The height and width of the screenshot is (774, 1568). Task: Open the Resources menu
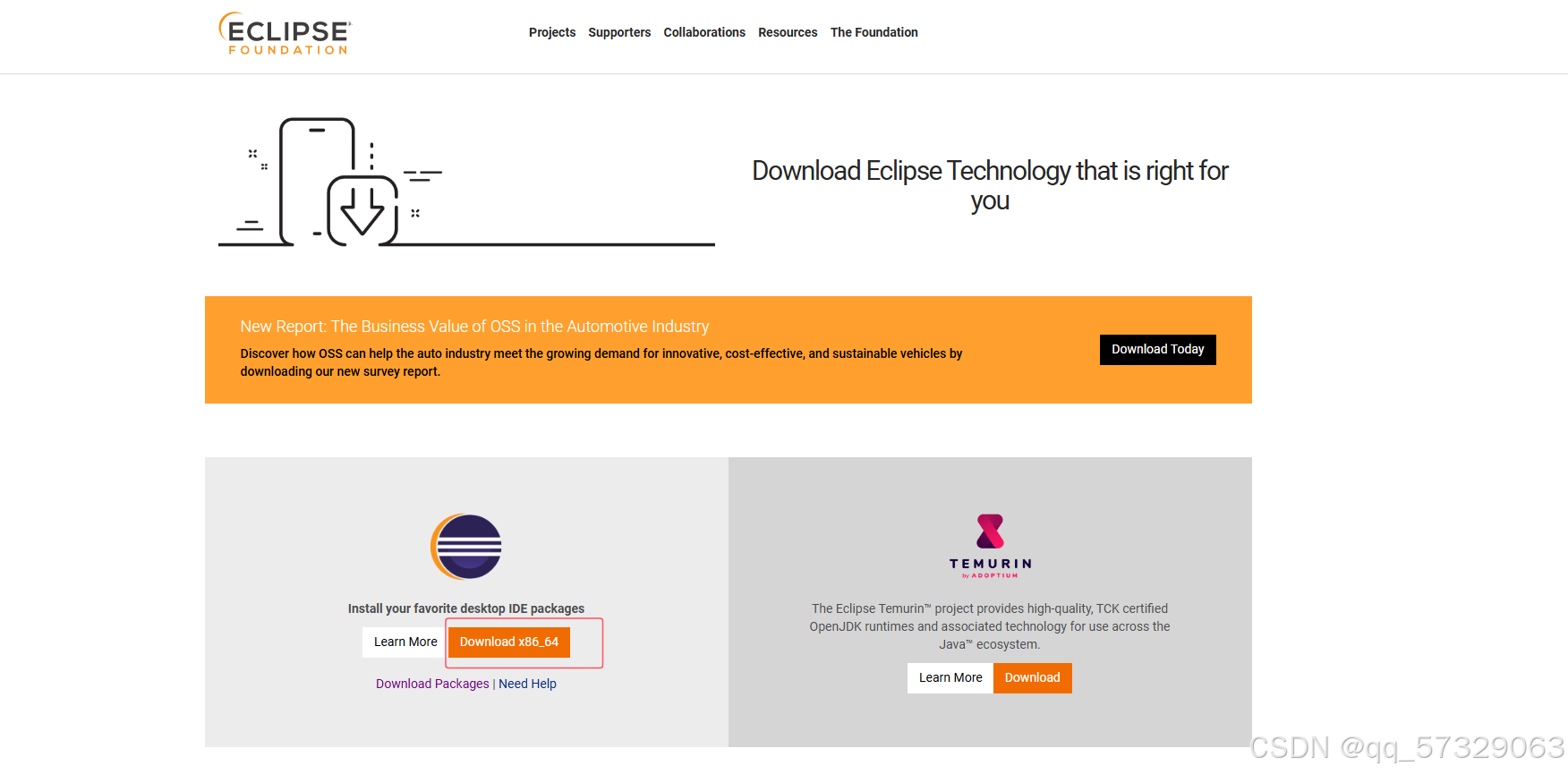tap(788, 32)
